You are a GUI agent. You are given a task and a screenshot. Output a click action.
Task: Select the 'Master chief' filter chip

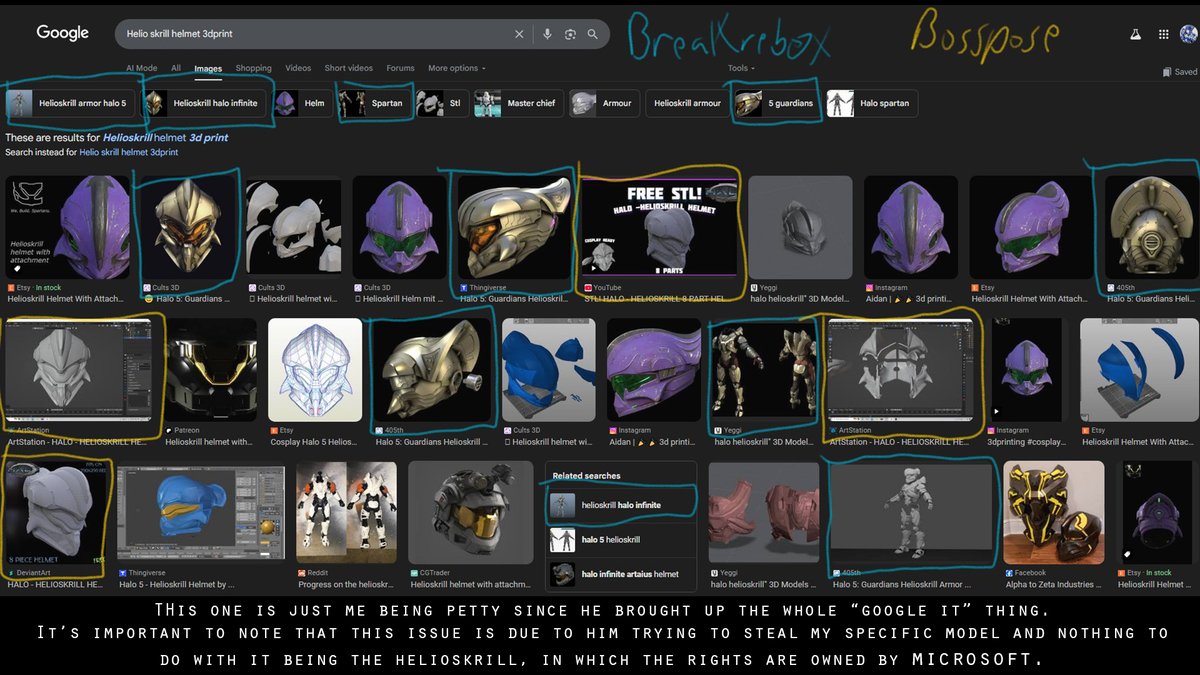517,103
